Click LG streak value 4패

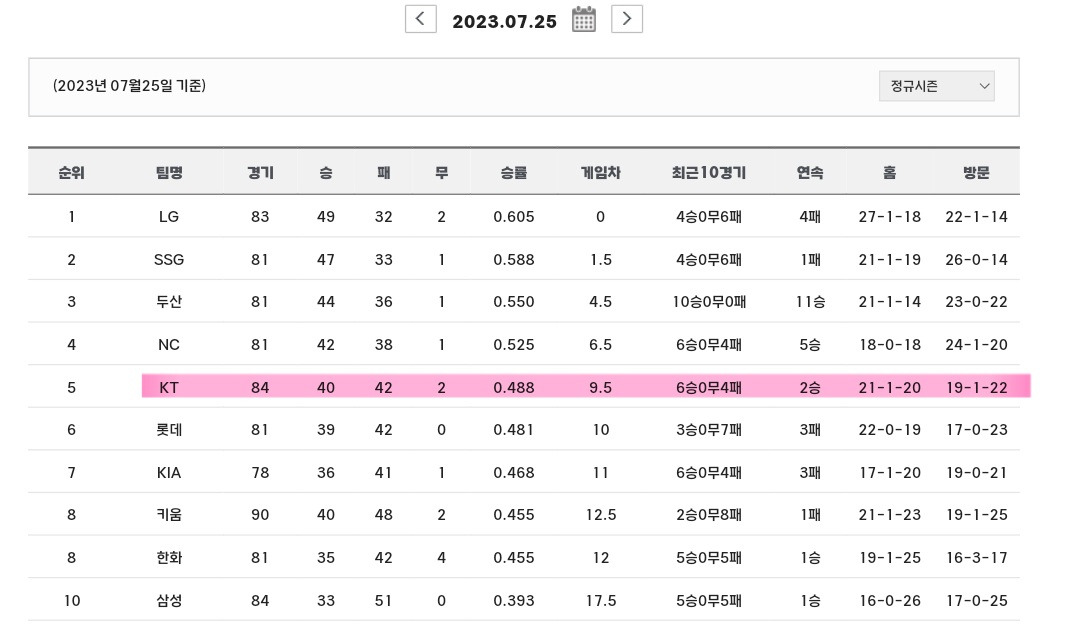(x=810, y=217)
